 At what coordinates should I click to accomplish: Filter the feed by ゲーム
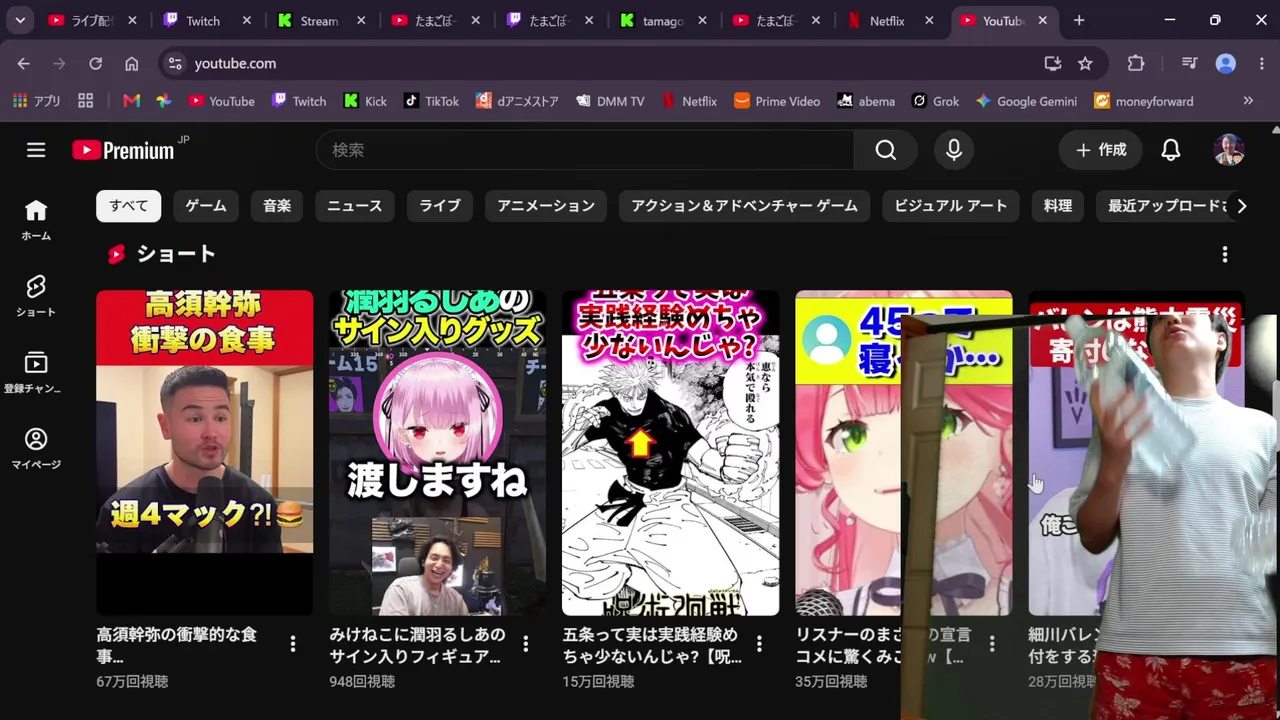click(x=206, y=206)
